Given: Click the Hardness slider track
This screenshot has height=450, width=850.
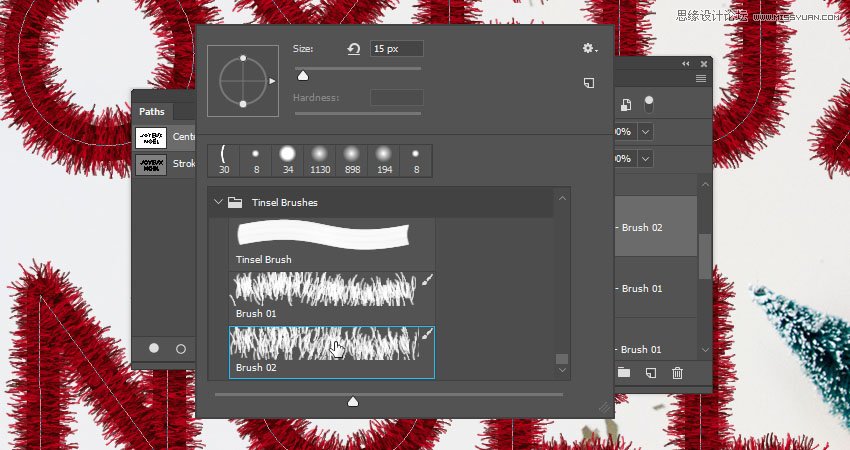Looking at the screenshot, I should [358, 113].
